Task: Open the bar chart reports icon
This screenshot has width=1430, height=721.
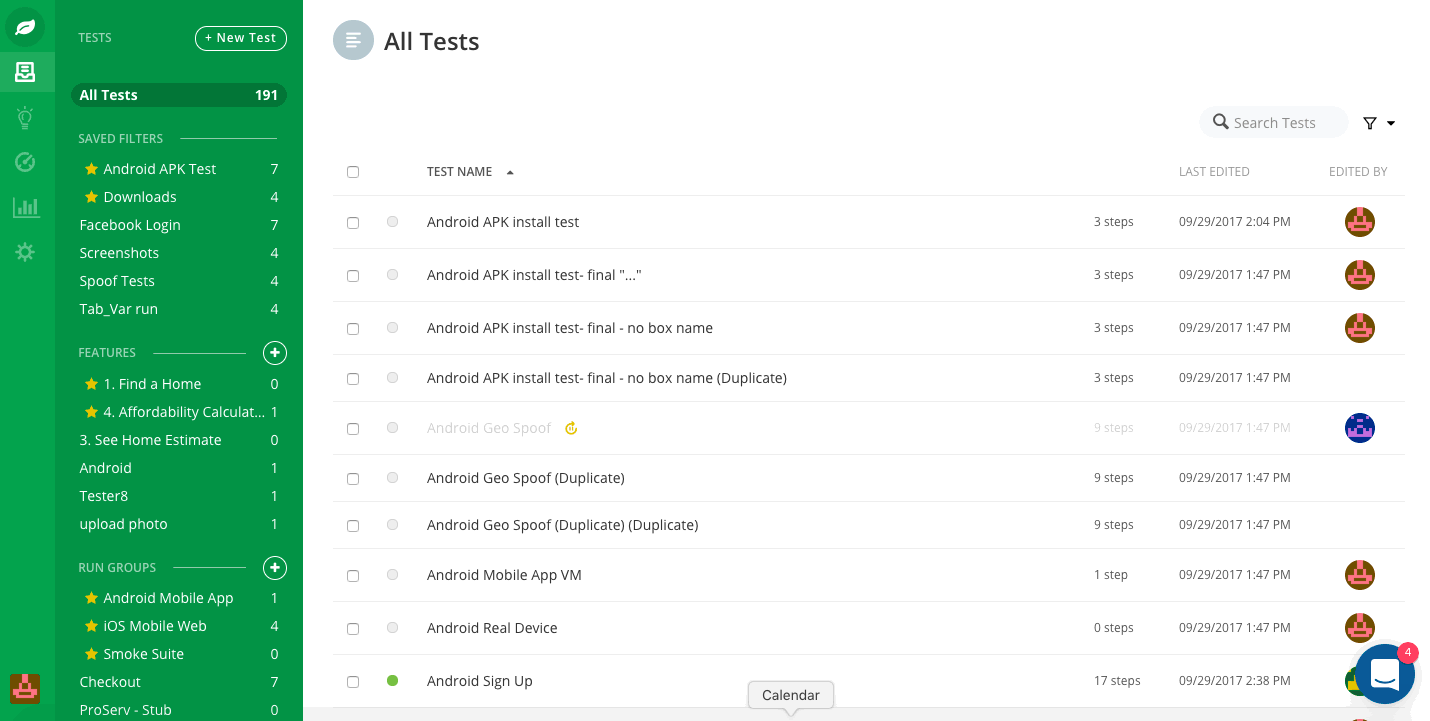Action: (x=25, y=207)
